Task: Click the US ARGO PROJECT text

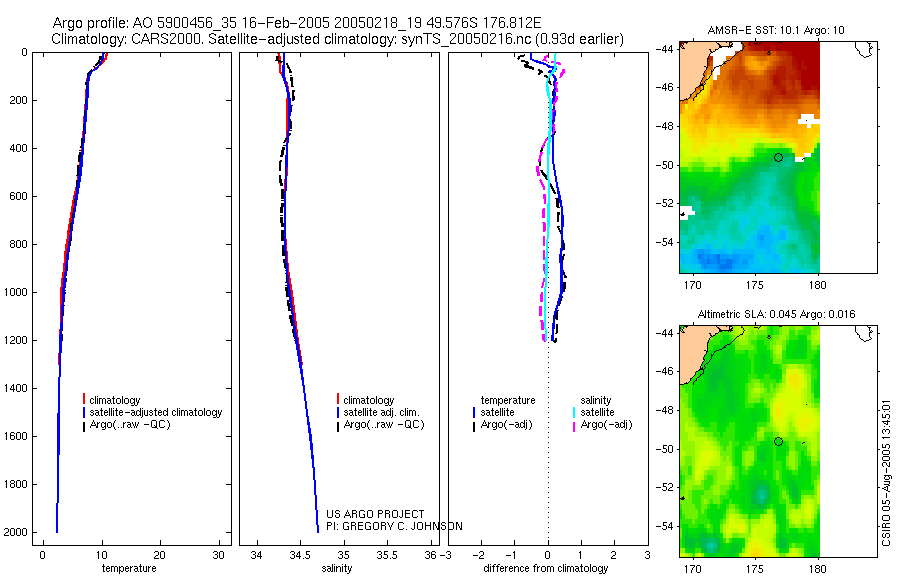Action: pyautogui.click(x=375, y=514)
